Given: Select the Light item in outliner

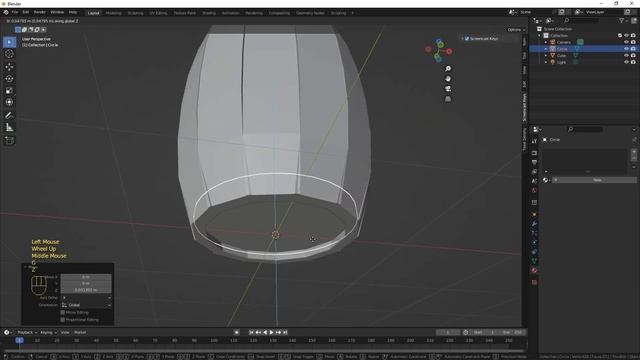Looking at the screenshot, I should 562,62.
